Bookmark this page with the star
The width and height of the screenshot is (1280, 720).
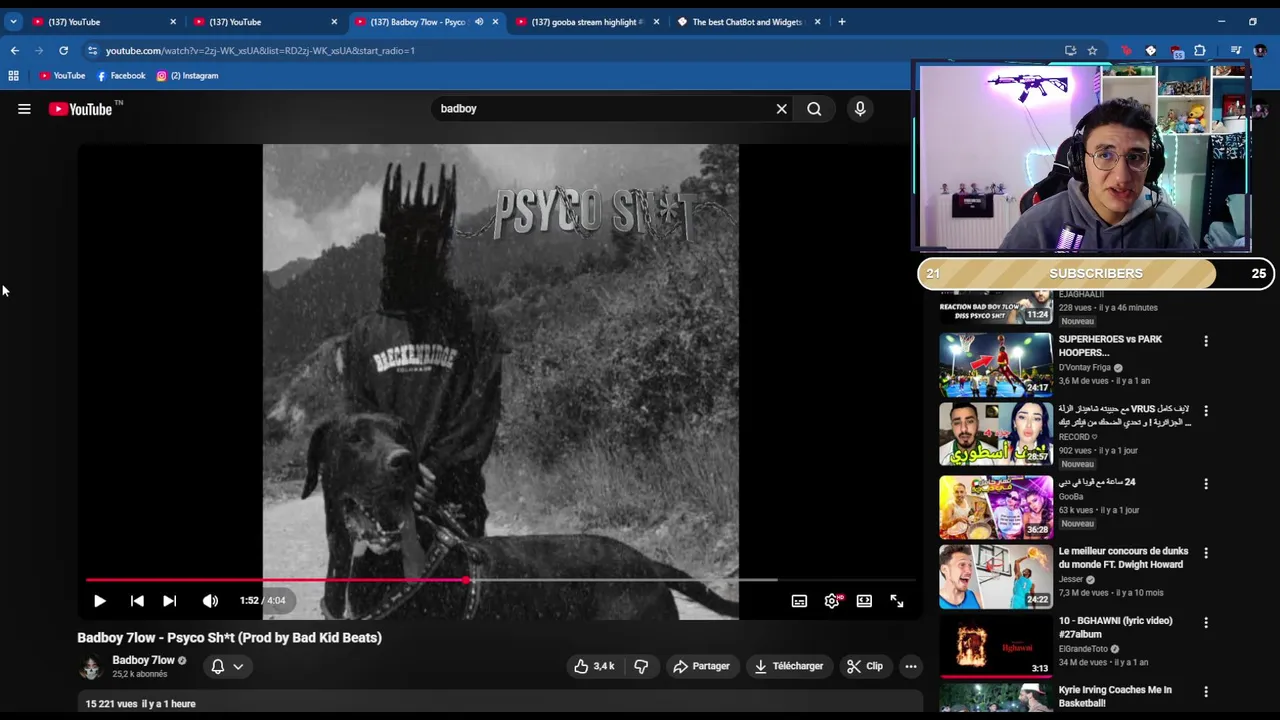point(1093,50)
